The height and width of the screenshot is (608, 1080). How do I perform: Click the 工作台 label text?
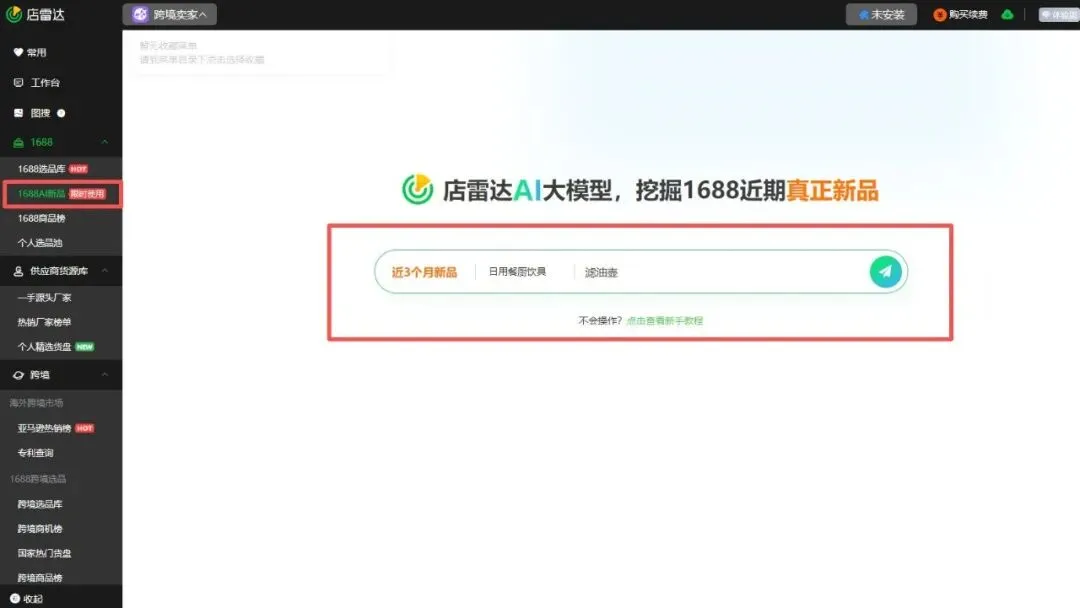pyautogui.click(x=45, y=83)
